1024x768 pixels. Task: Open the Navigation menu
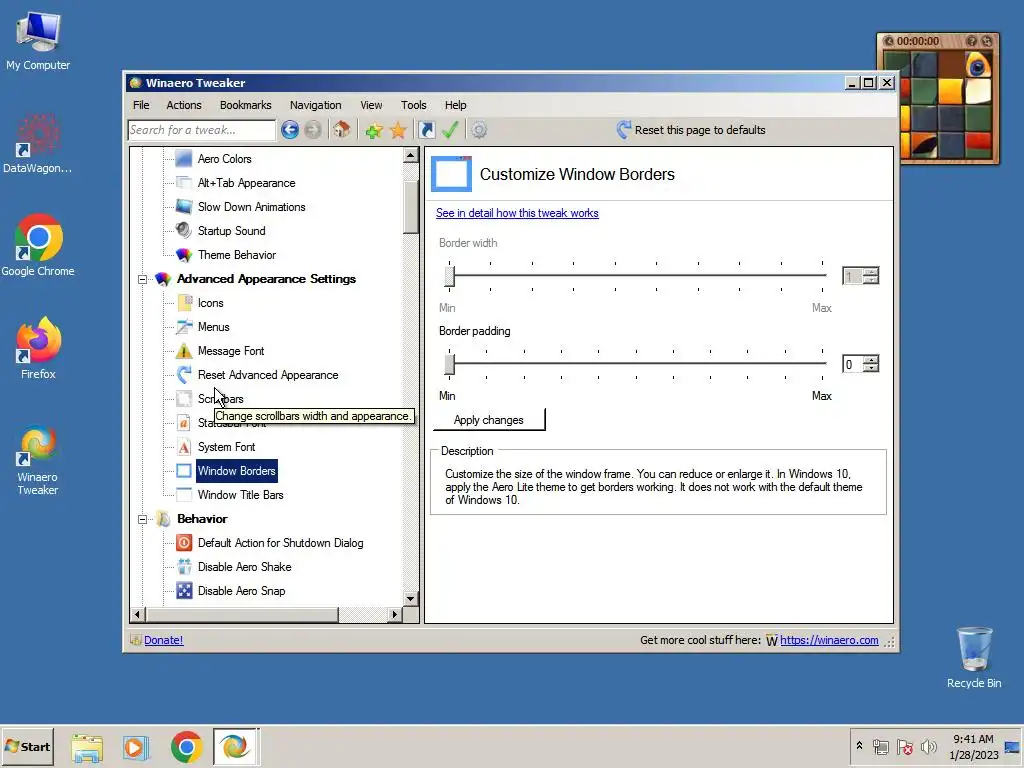click(x=315, y=105)
